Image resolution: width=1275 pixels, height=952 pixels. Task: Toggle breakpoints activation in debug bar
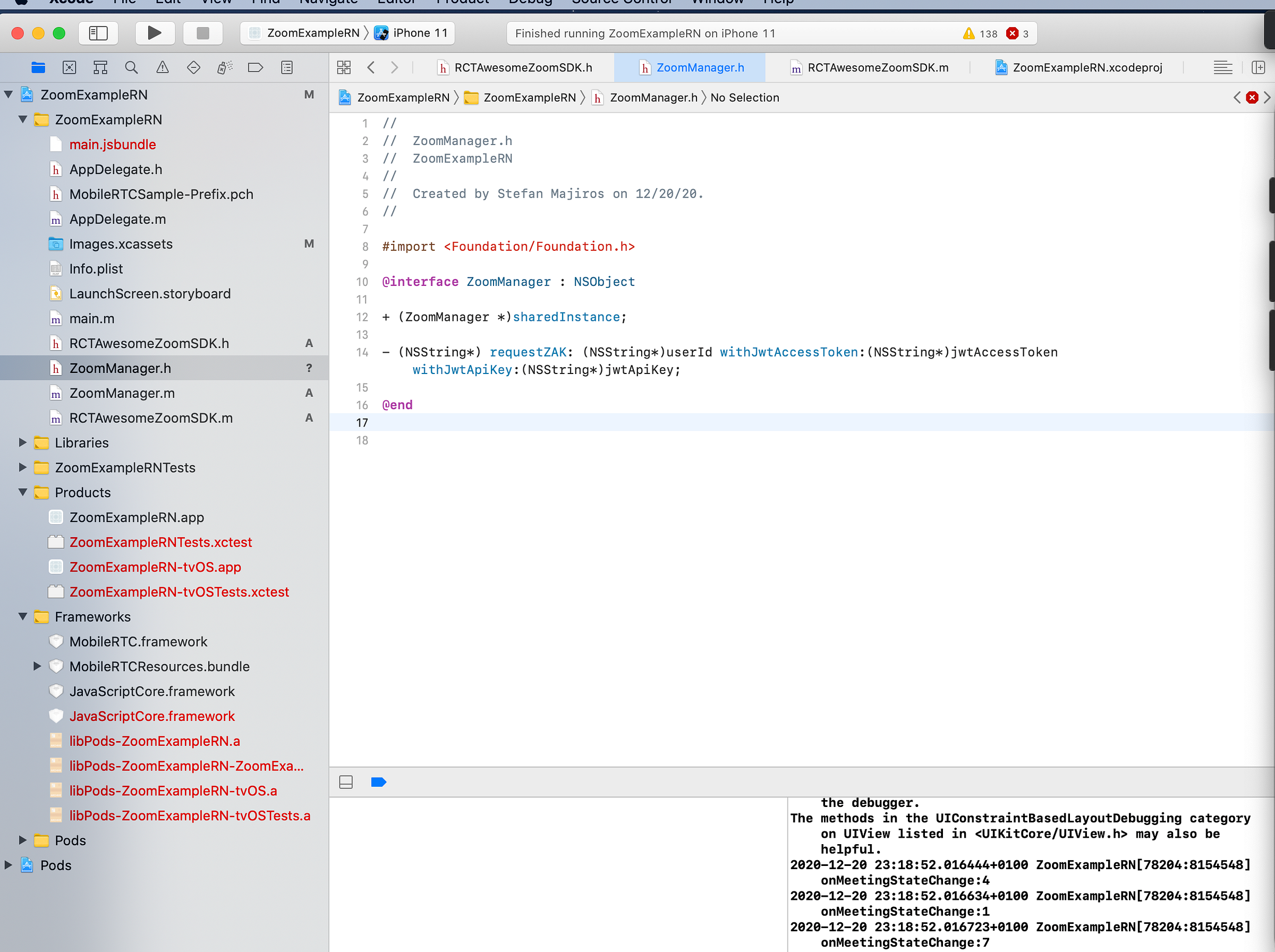coord(379,782)
